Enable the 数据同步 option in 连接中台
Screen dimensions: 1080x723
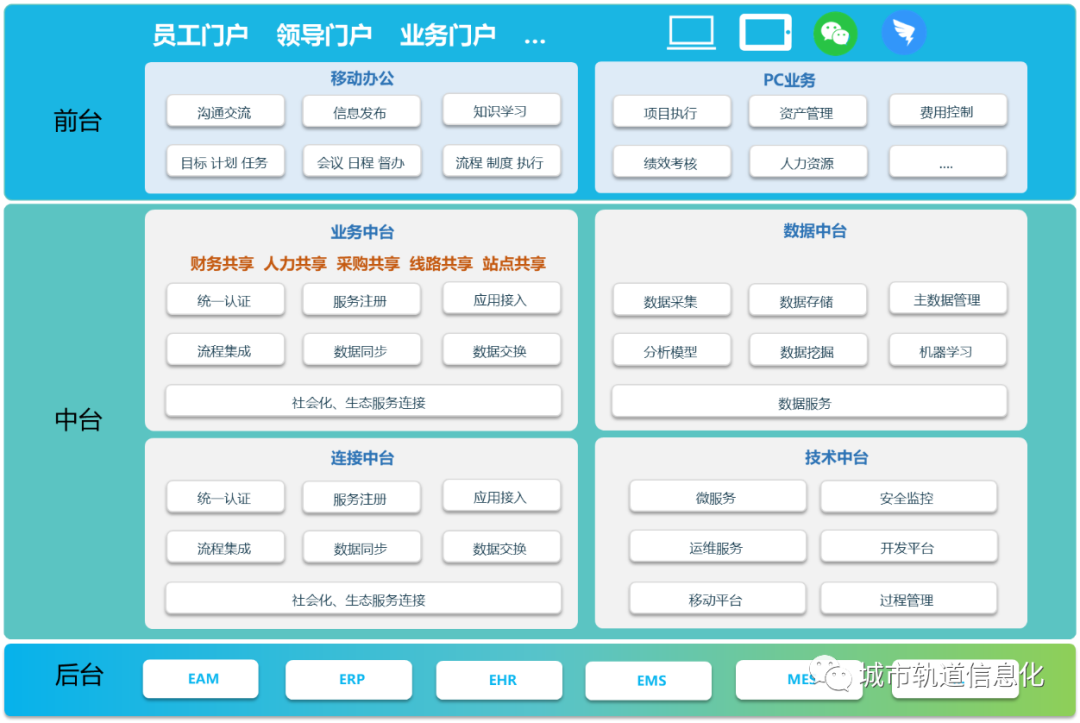pos(361,547)
